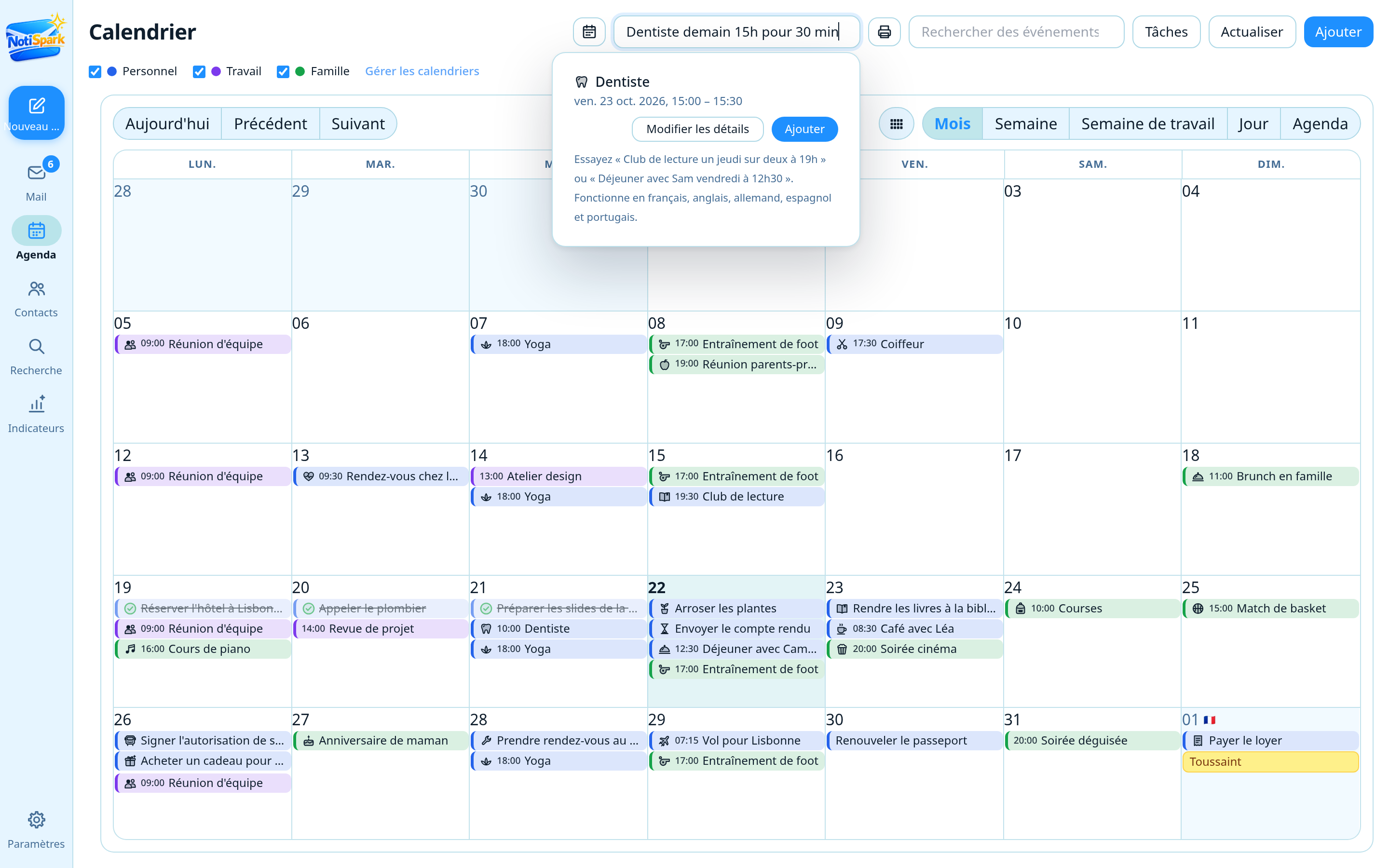Click the NotiSpark logo
Screen dimensions: 1389x868
point(36,38)
